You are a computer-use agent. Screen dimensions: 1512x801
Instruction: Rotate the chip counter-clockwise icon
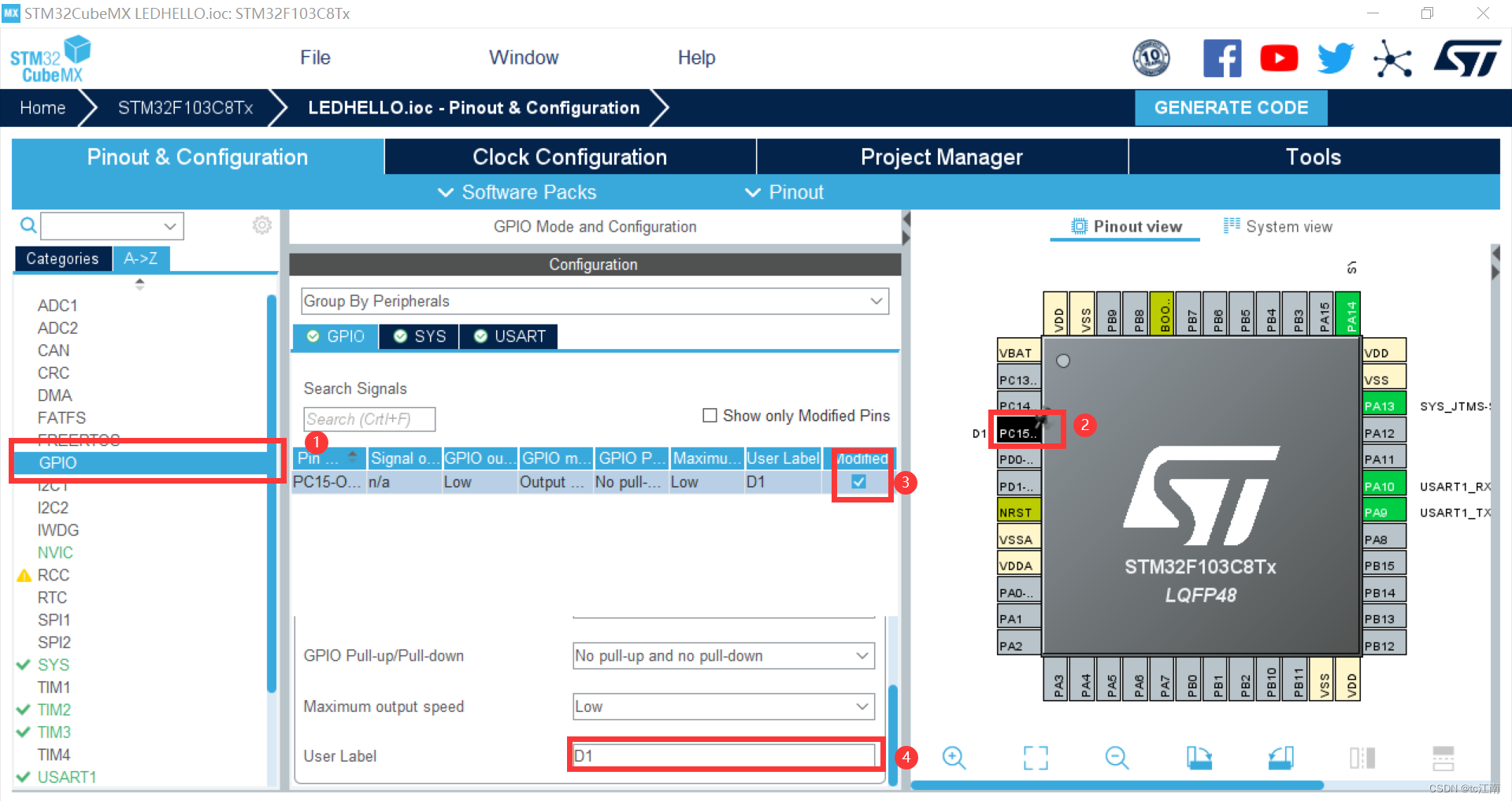[x=1280, y=758]
